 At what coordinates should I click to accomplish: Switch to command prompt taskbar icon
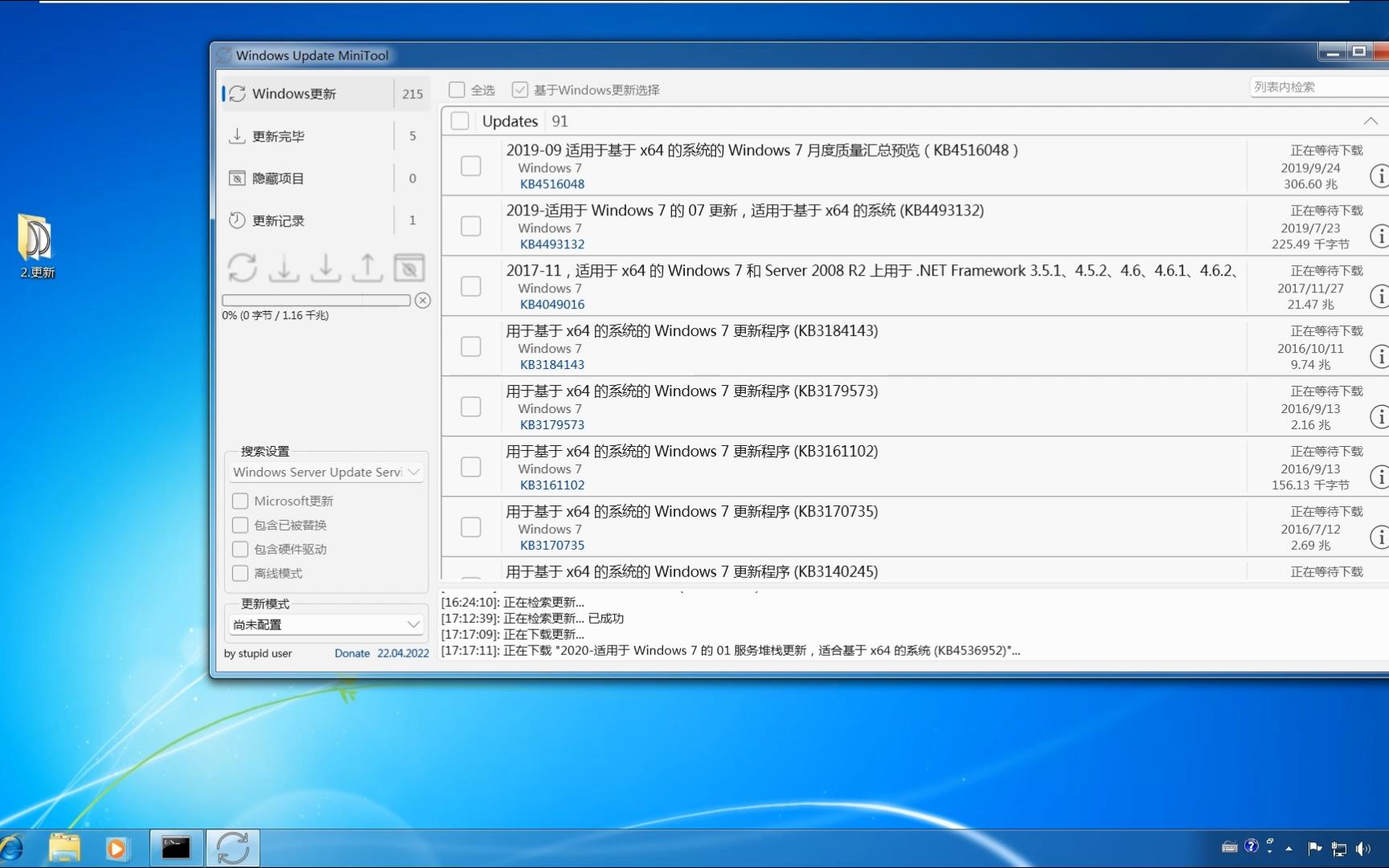[x=175, y=848]
